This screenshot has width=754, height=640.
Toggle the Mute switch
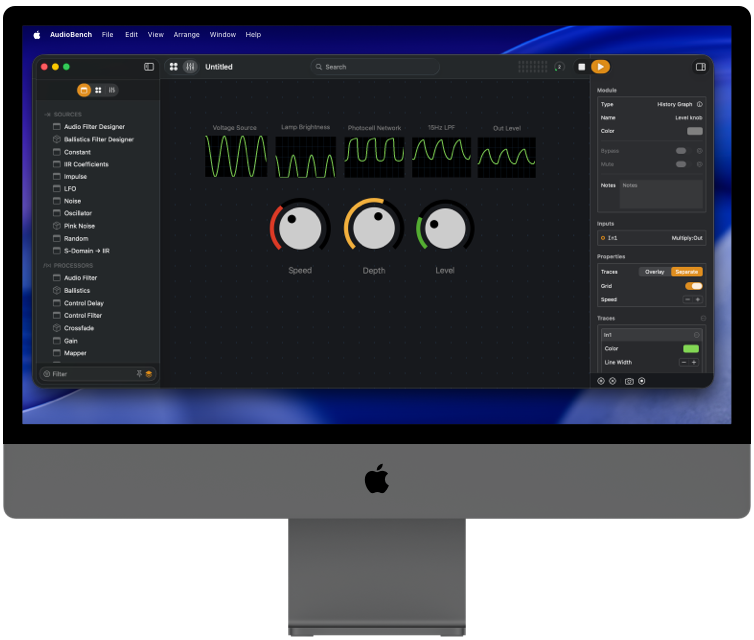pyautogui.click(x=681, y=163)
